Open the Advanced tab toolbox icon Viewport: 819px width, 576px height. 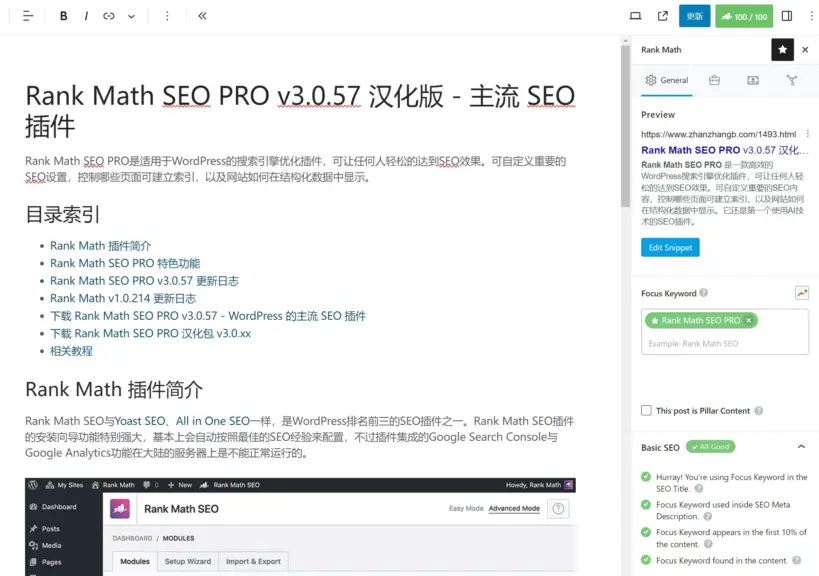tap(714, 80)
